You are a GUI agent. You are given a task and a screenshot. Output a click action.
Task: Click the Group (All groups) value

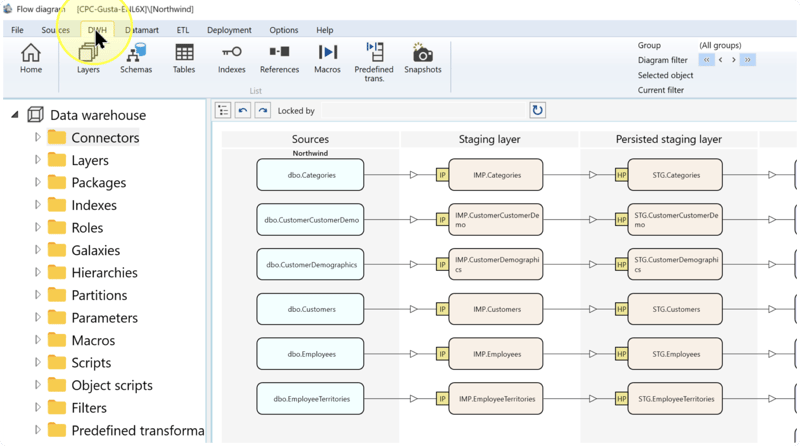720,45
